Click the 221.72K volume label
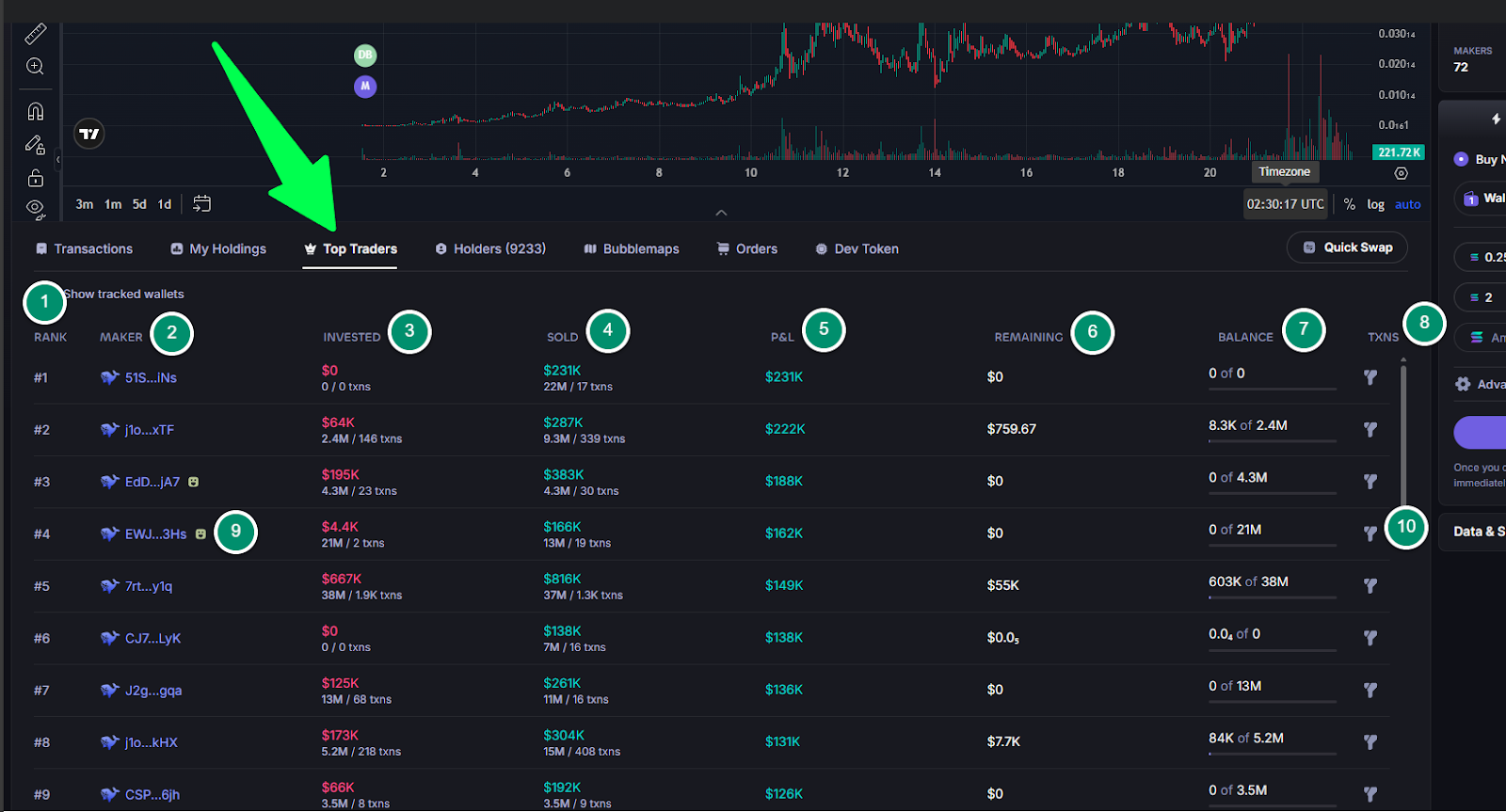Image resolution: width=1506 pixels, height=812 pixels. click(1399, 152)
